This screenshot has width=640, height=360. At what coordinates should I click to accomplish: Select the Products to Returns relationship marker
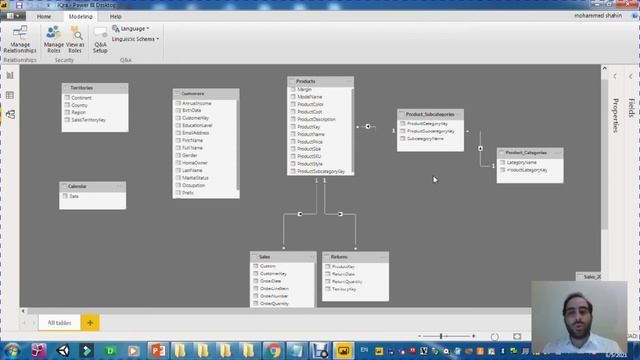pyautogui.click(x=340, y=214)
